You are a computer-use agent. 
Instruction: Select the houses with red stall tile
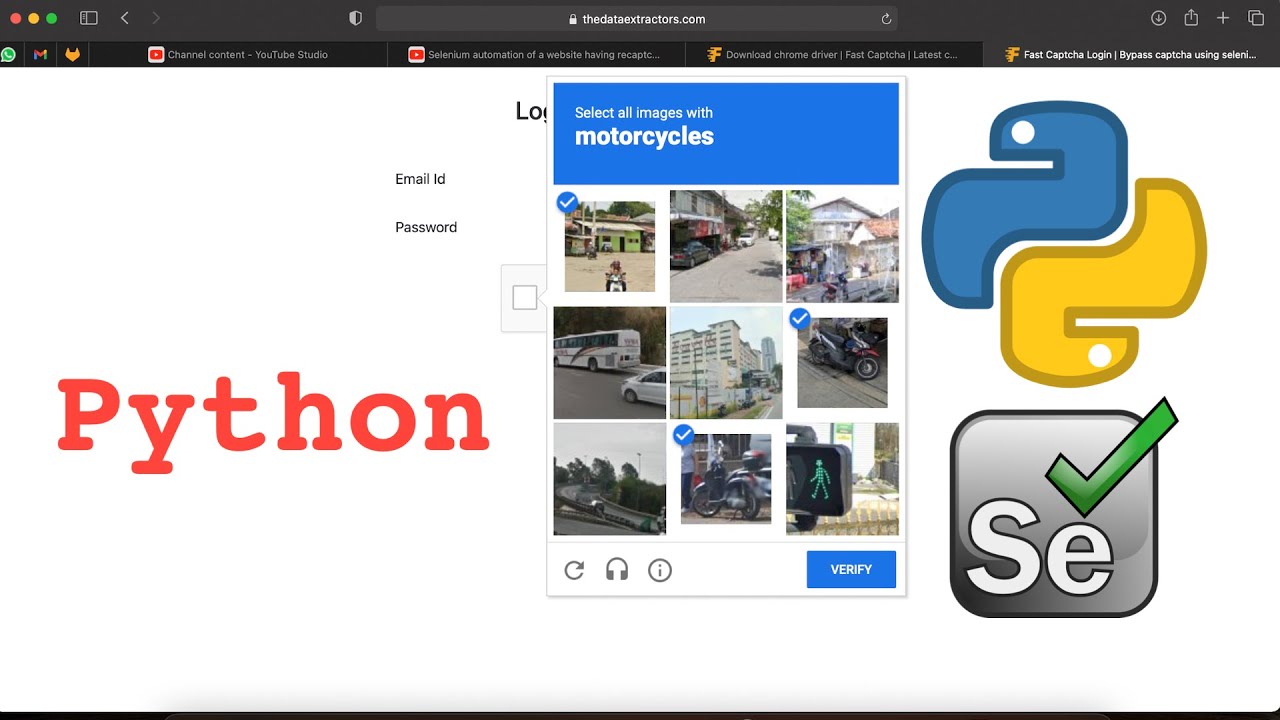coord(842,246)
